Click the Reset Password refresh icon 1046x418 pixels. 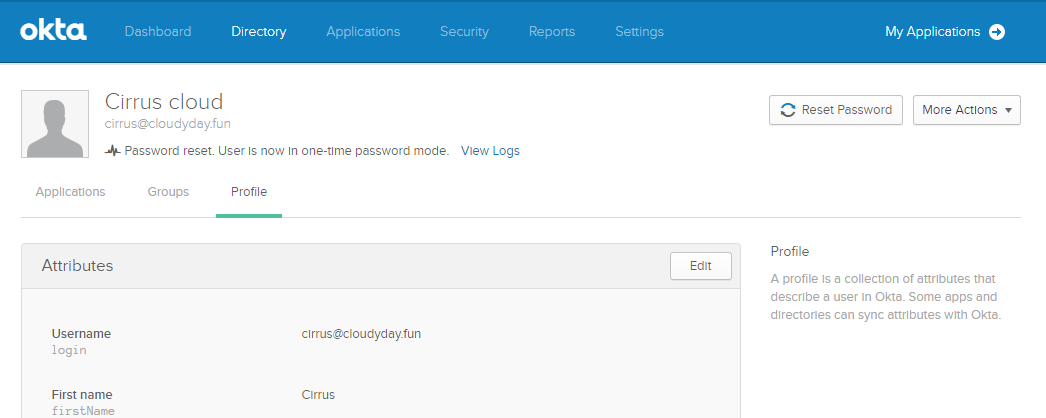pyautogui.click(x=788, y=110)
